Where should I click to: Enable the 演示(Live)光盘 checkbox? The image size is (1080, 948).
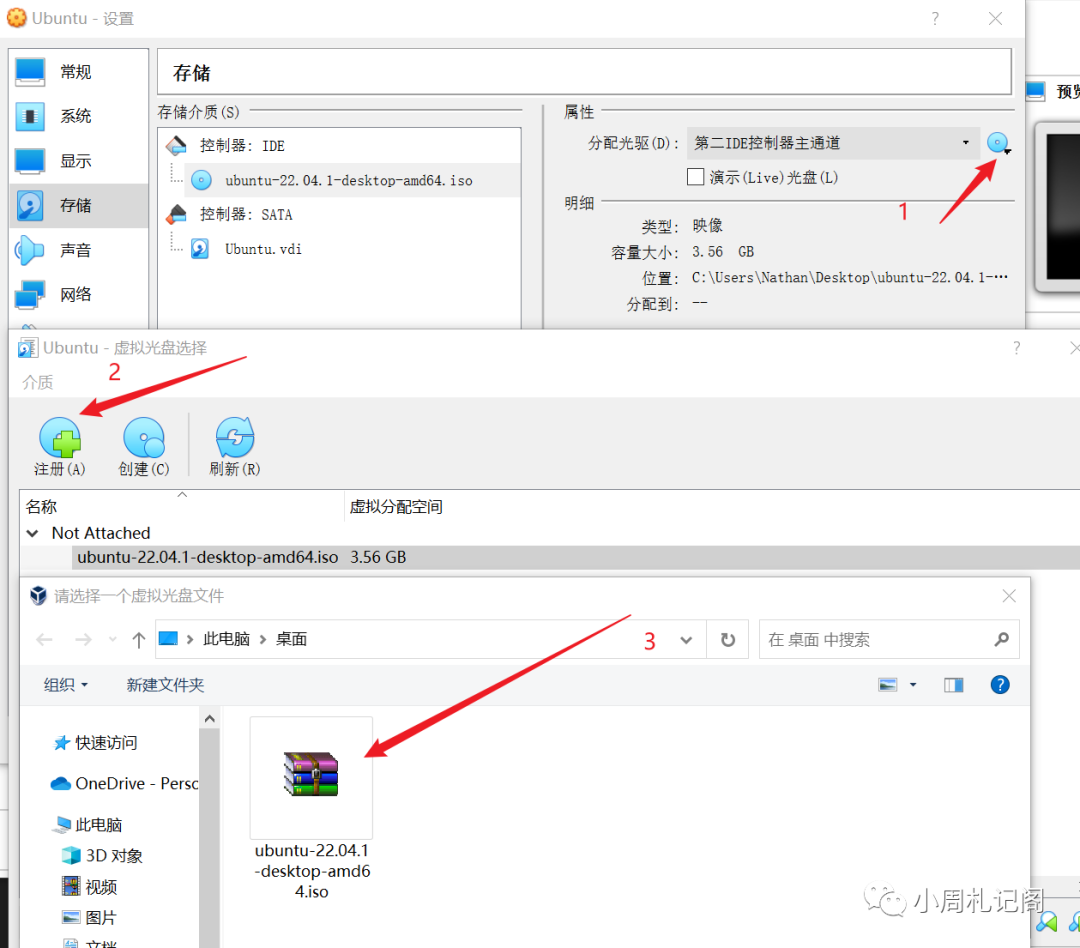696,177
